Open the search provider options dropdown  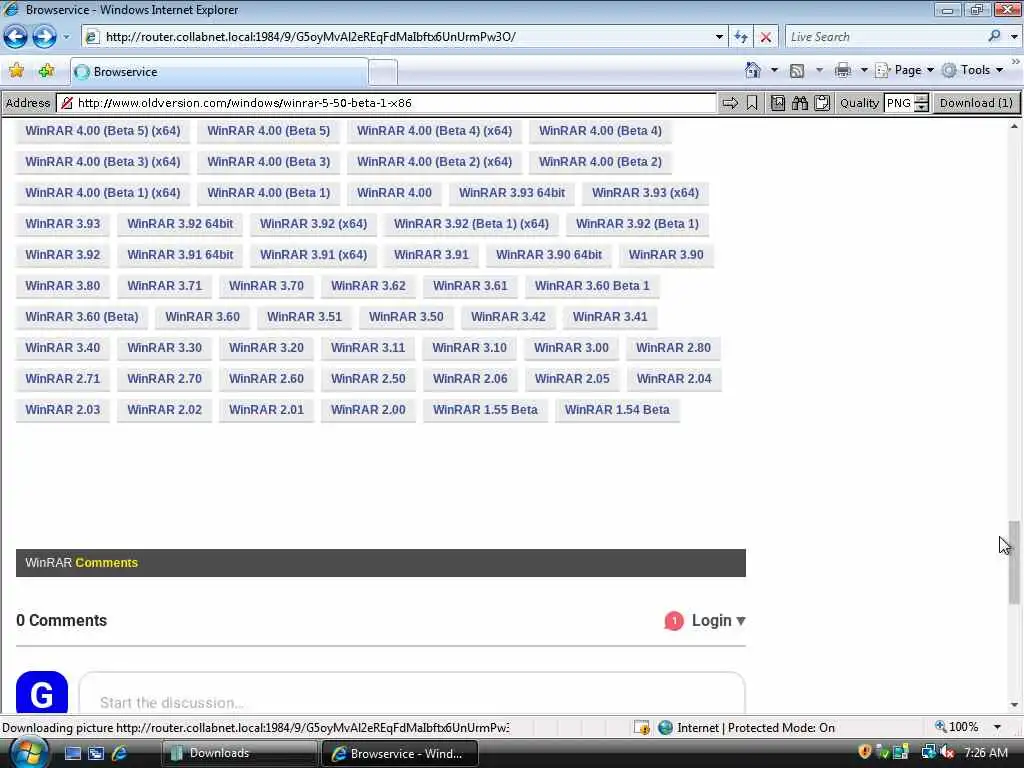[x=1014, y=37]
